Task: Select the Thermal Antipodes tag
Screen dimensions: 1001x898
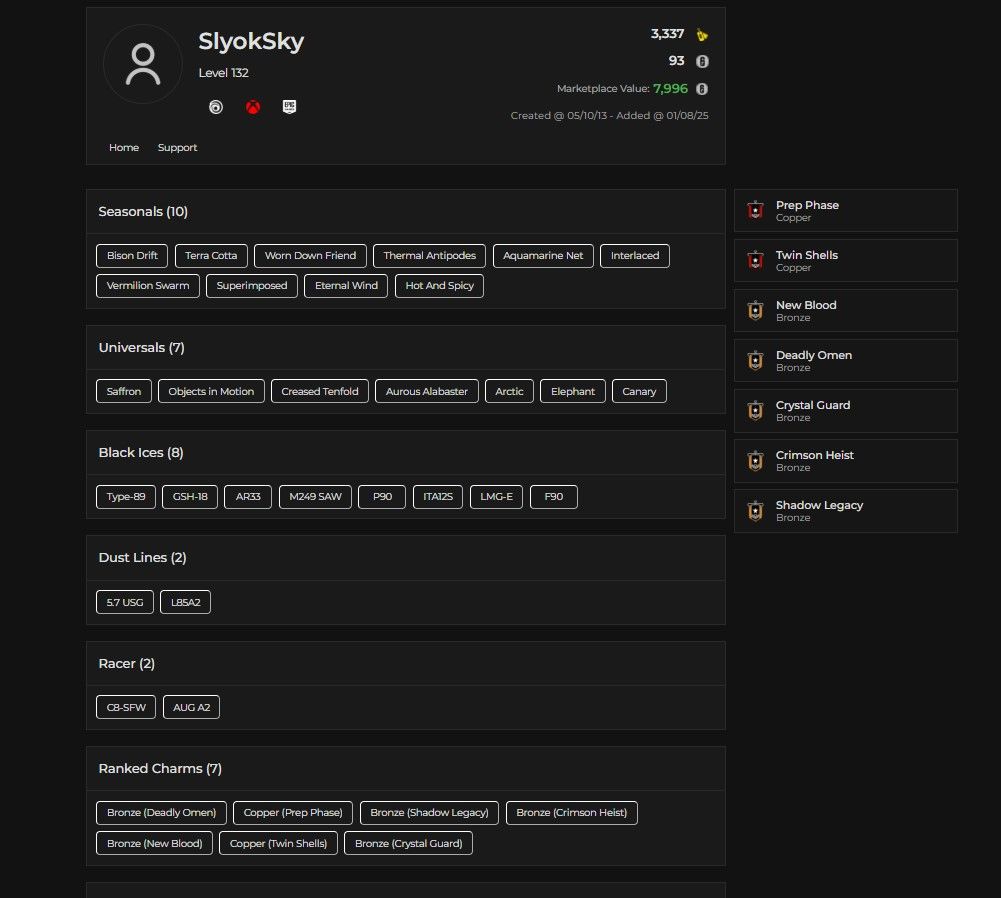Action: coord(430,255)
